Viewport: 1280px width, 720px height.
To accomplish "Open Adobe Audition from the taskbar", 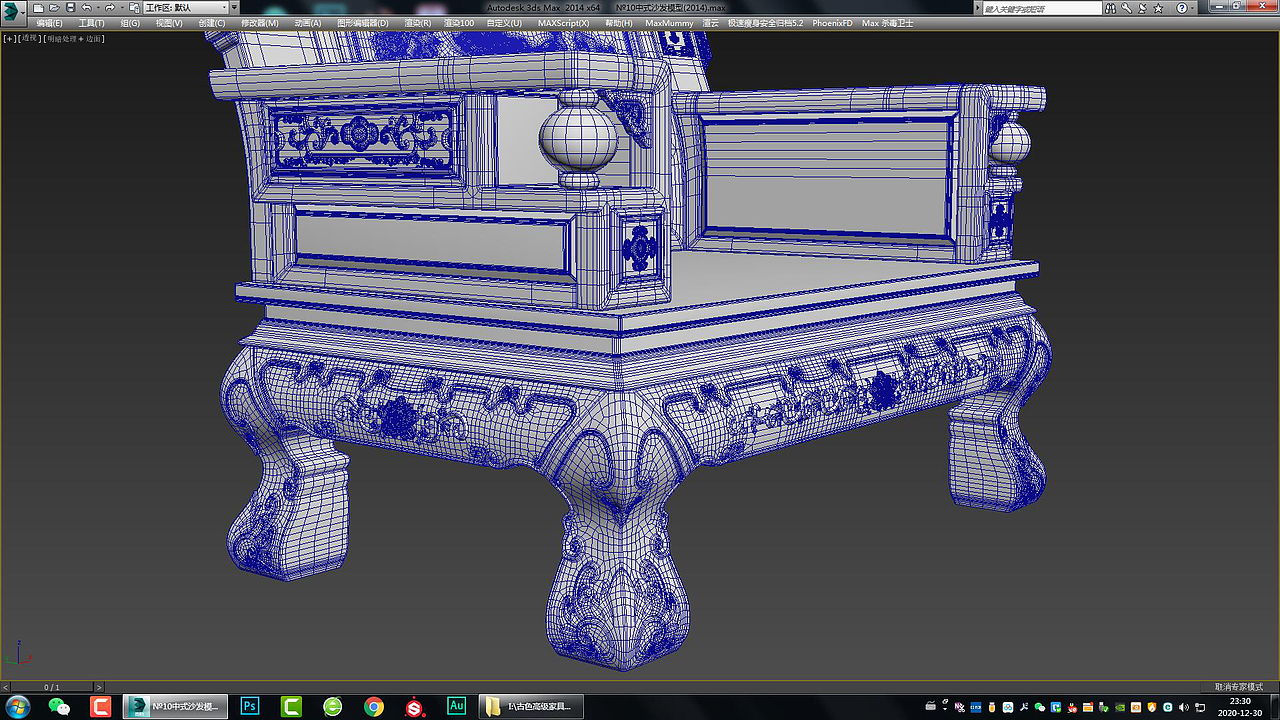I will click(x=456, y=707).
